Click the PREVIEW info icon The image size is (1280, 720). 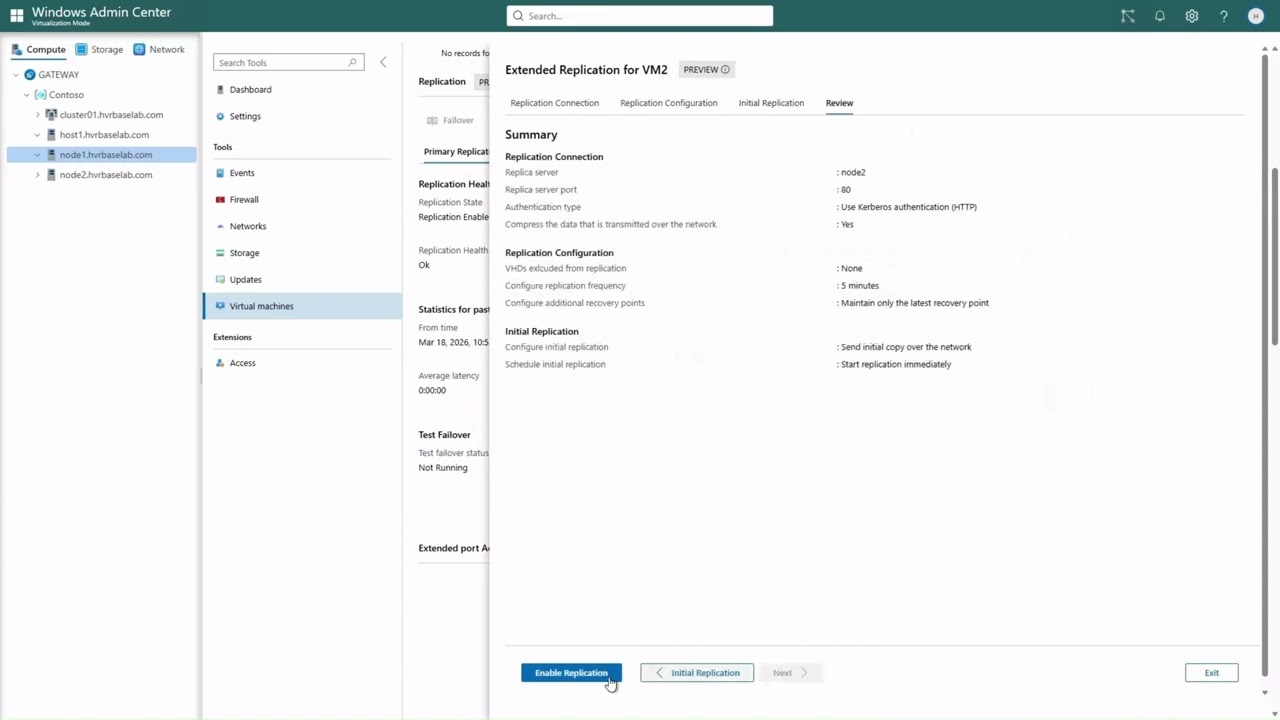coord(725,70)
